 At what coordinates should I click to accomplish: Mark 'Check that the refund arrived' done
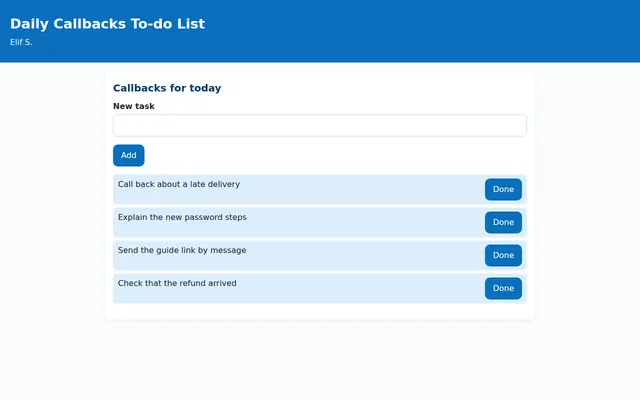(x=503, y=289)
